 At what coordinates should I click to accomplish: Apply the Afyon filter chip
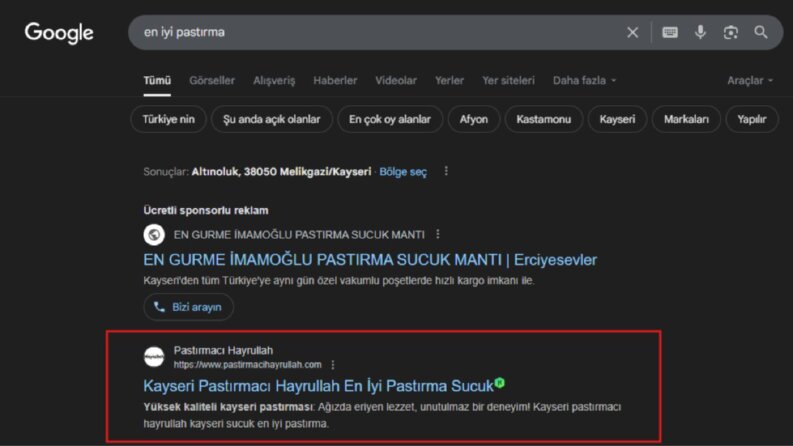[474, 119]
